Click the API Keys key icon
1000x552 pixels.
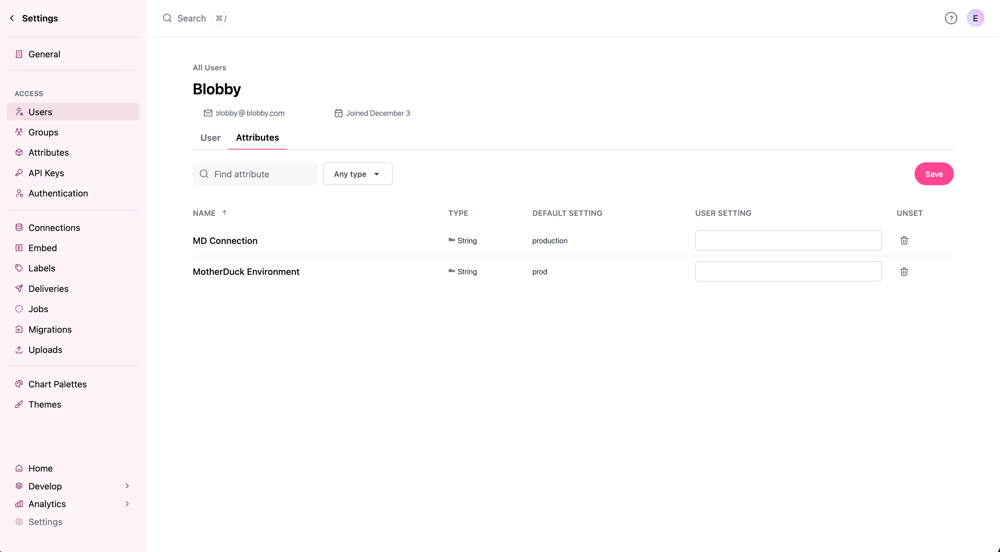point(19,173)
